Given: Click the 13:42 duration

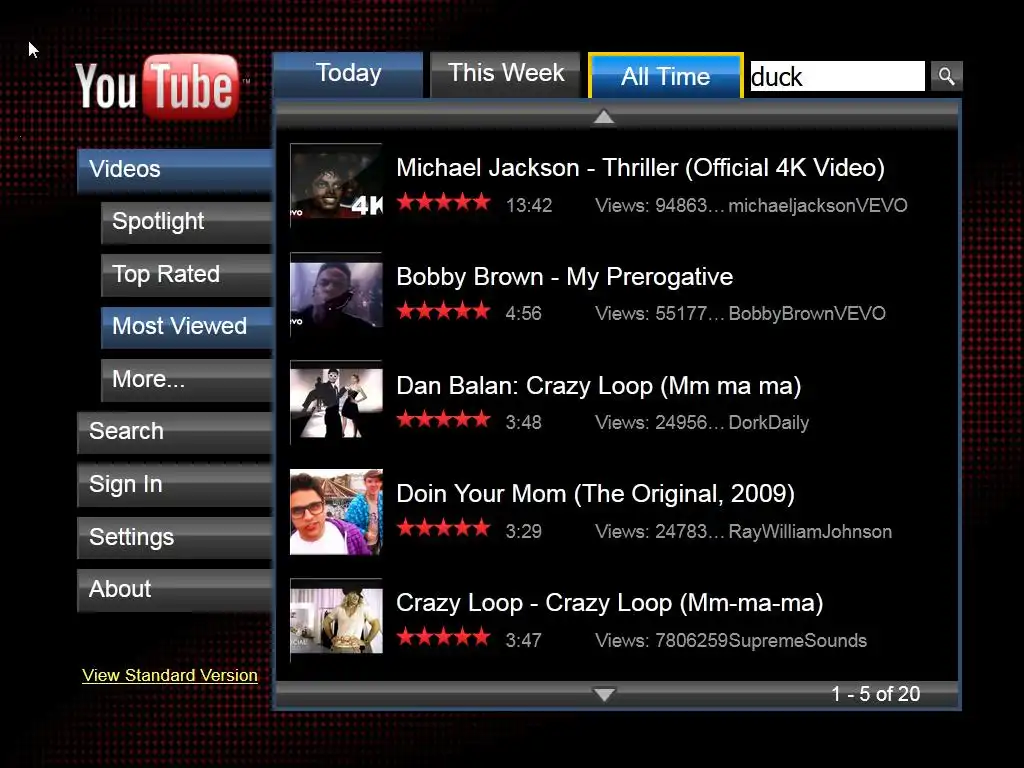Looking at the screenshot, I should [529, 206].
